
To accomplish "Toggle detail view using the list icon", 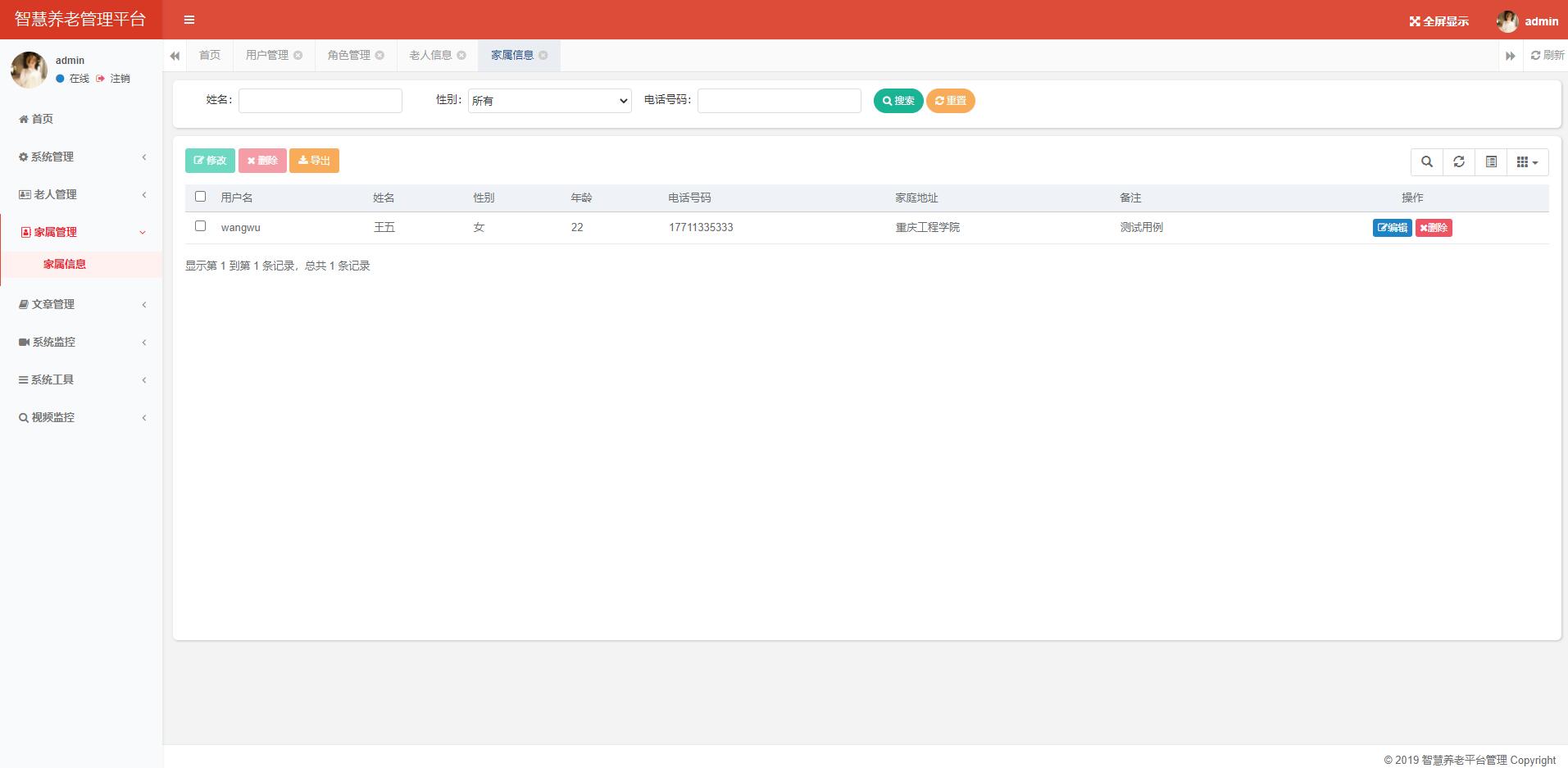I will pyautogui.click(x=1491, y=161).
